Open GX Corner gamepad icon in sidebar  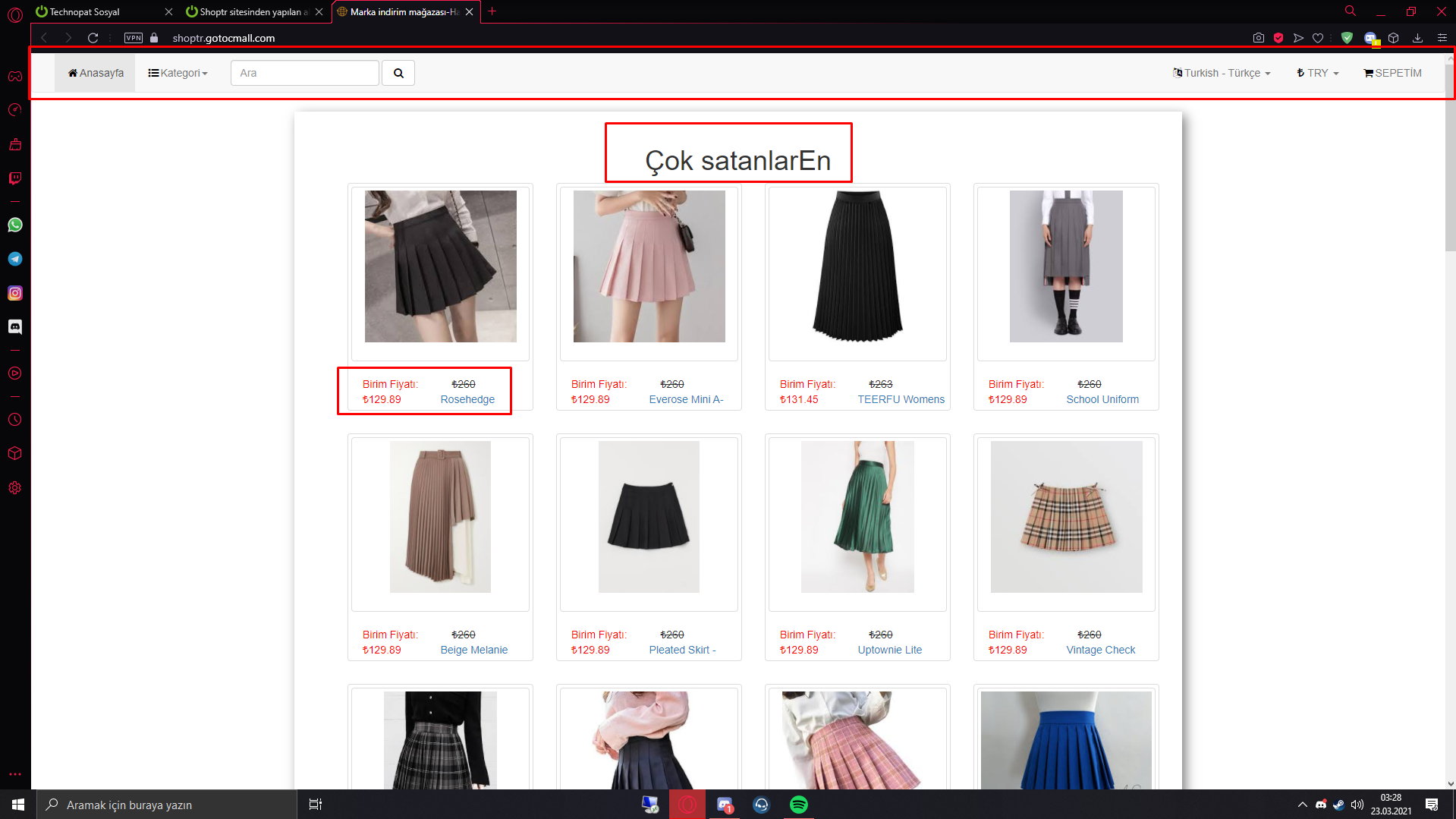15,76
